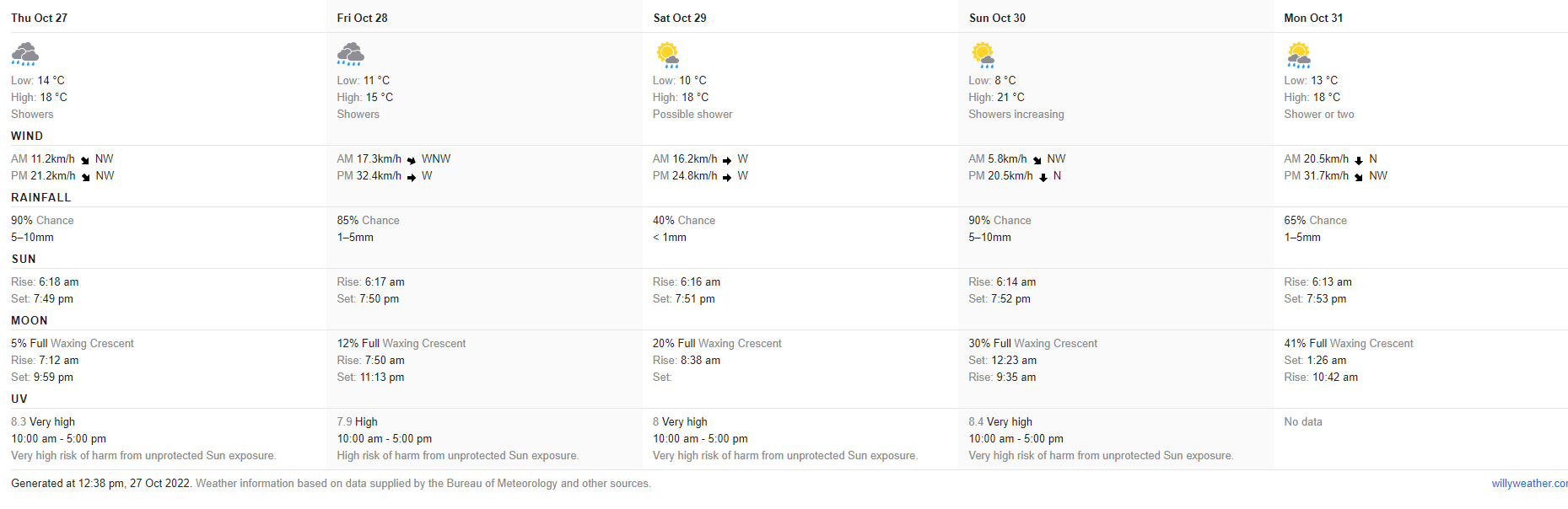The image size is (1568, 509).
Task: Click Sunday's sun and showers icon
Action: (x=983, y=54)
